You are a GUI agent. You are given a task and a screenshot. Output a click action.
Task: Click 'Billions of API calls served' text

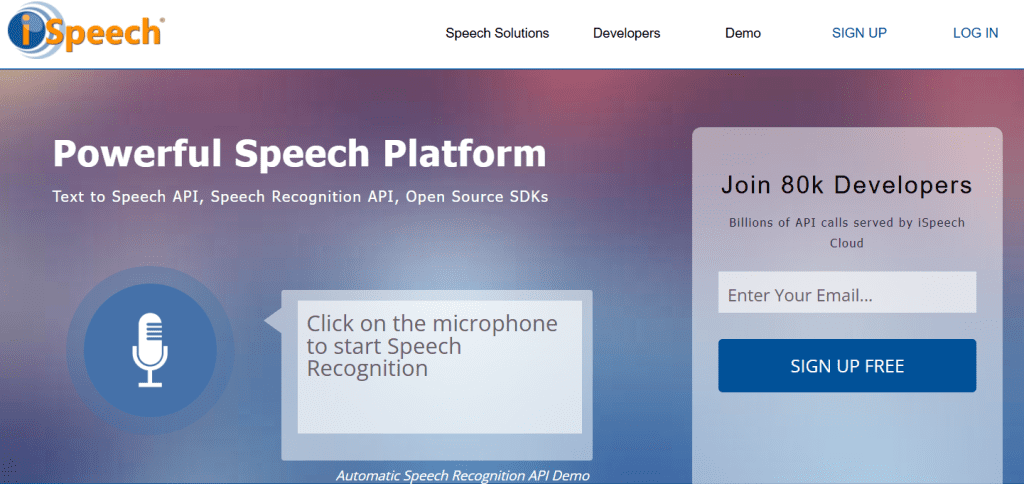tap(846, 233)
